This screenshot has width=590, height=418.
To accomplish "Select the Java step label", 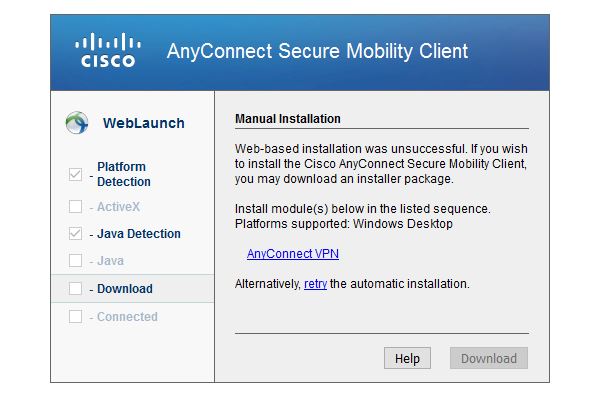I will coord(110,260).
